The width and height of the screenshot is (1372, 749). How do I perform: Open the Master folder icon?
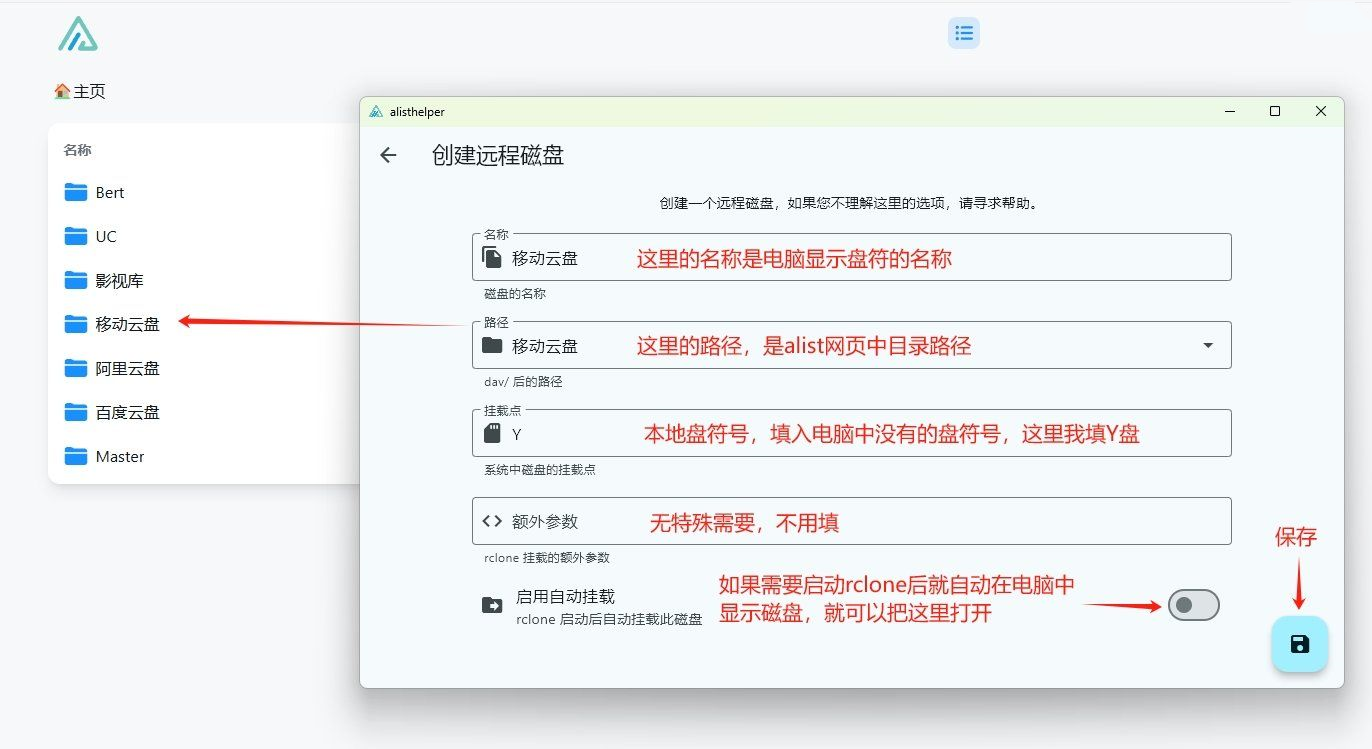pyautogui.click(x=76, y=456)
